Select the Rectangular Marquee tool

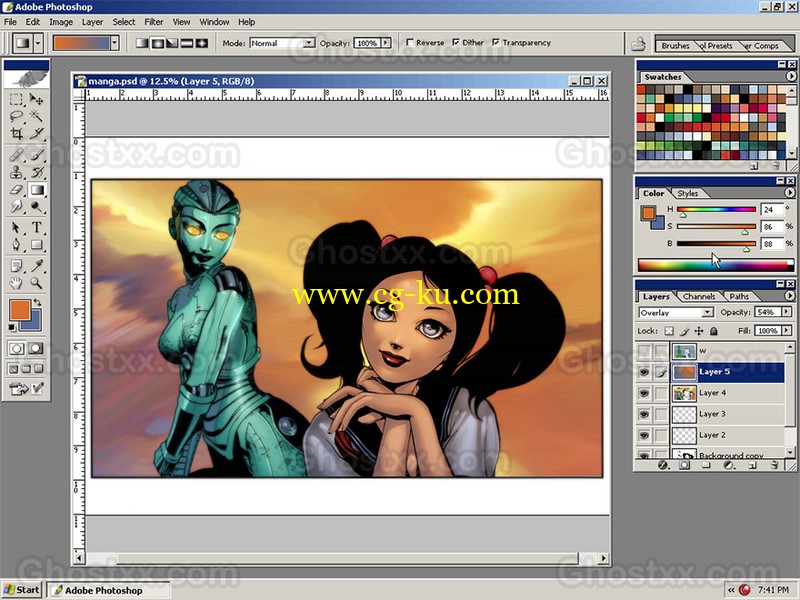pyautogui.click(x=16, y=99)
